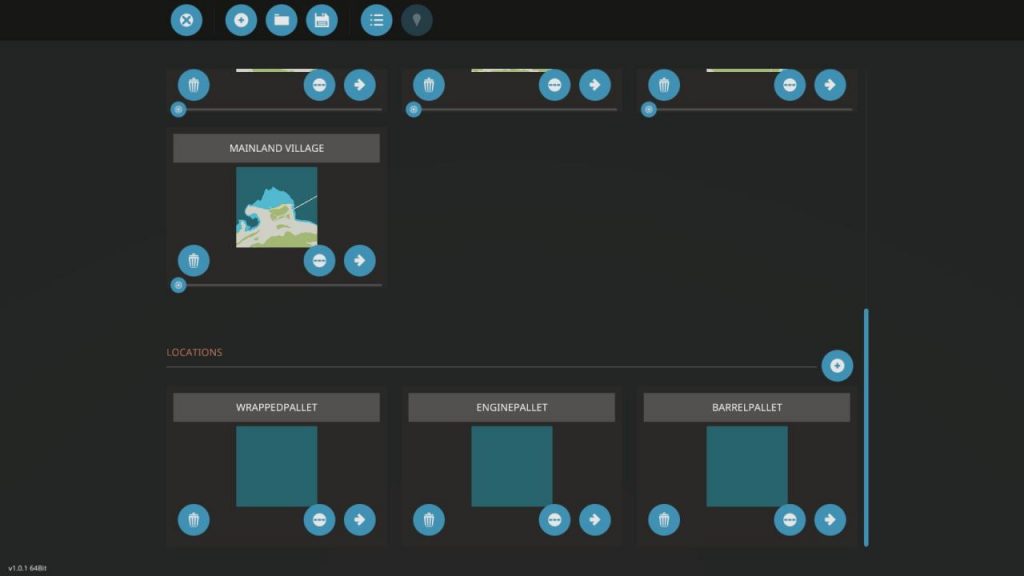The width and height of the screenshot is (1024, 576).
Task: Open ENGINEPALLET using its arrow button
Action: pos(595,520)
